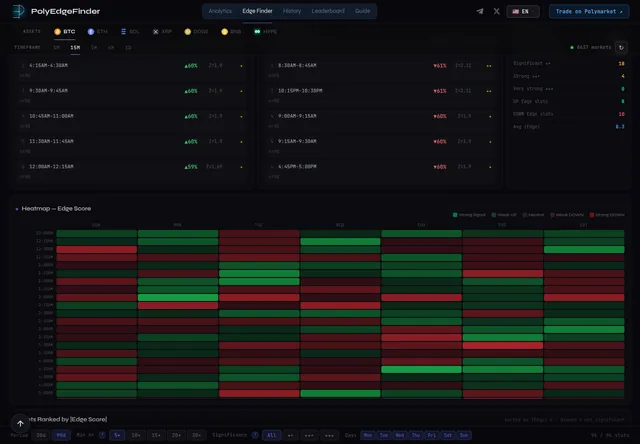This screenshot has width=640, height=444.
Task: Click the Neutral legend swatch
Action: [x=525, y=215]
